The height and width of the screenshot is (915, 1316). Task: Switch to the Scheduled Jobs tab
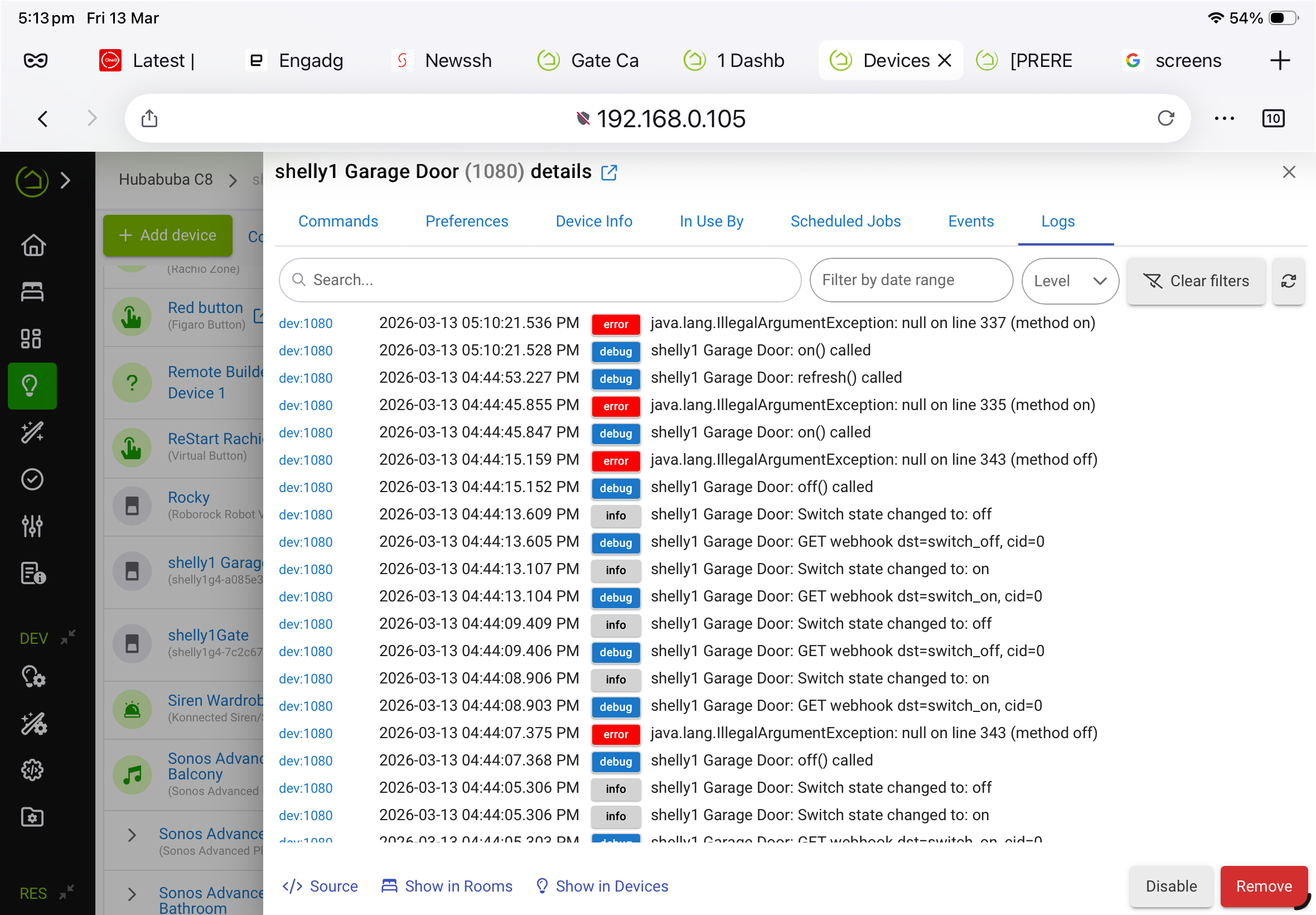click(x=845, y=221)
